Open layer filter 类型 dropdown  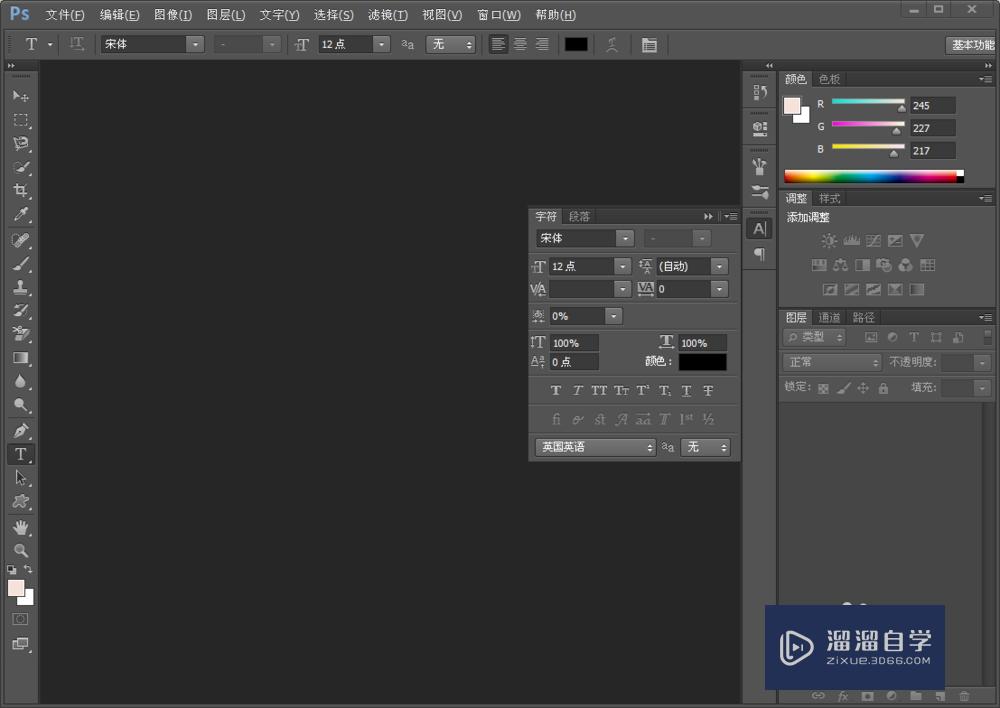point(814,337)
